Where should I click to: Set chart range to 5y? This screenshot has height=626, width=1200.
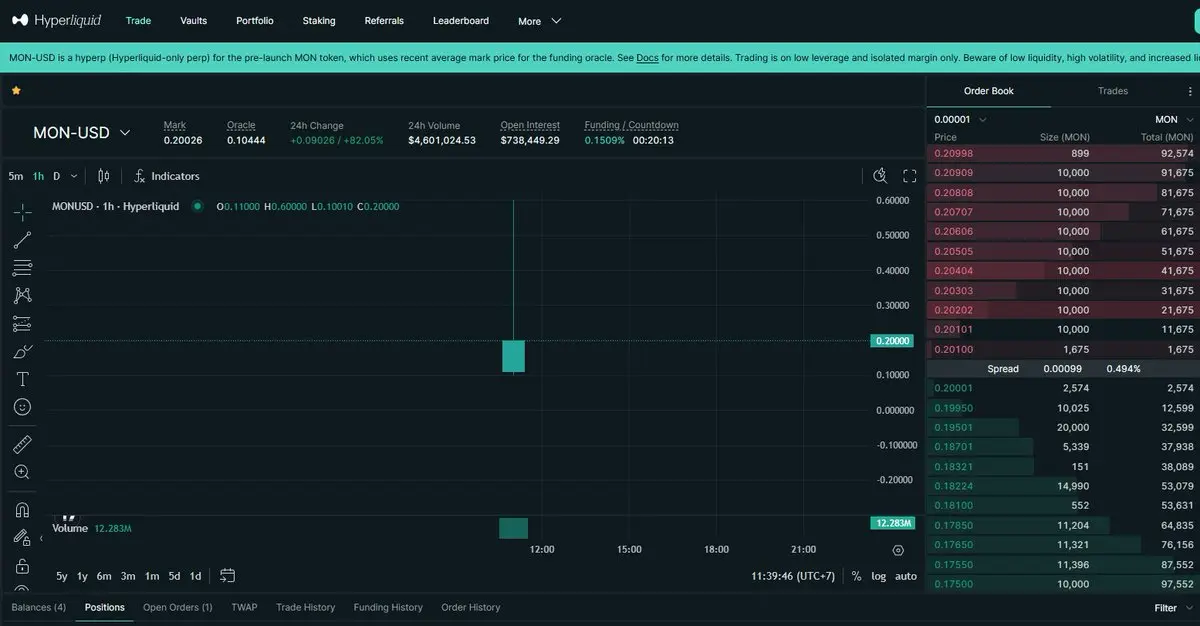click(62, 576)
